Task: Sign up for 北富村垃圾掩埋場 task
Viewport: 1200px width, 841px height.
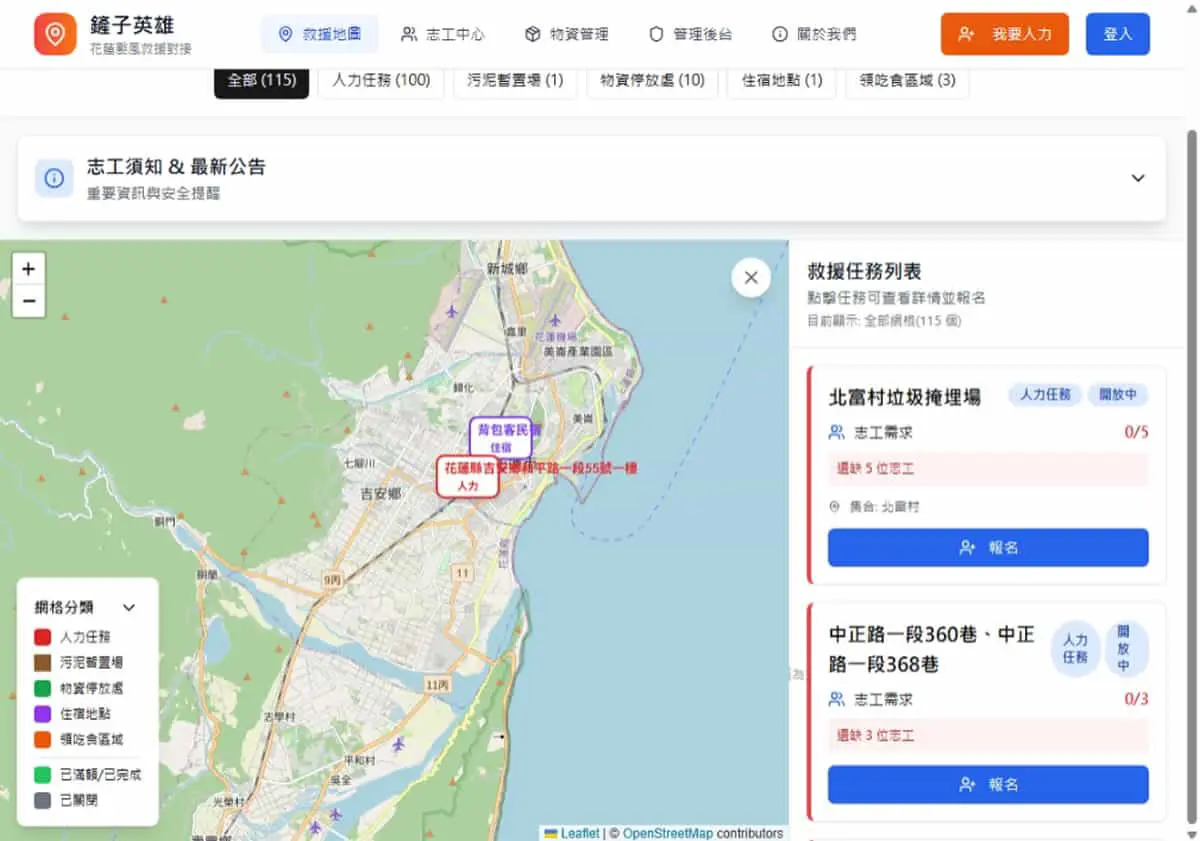Action: [x=988, y=548]
